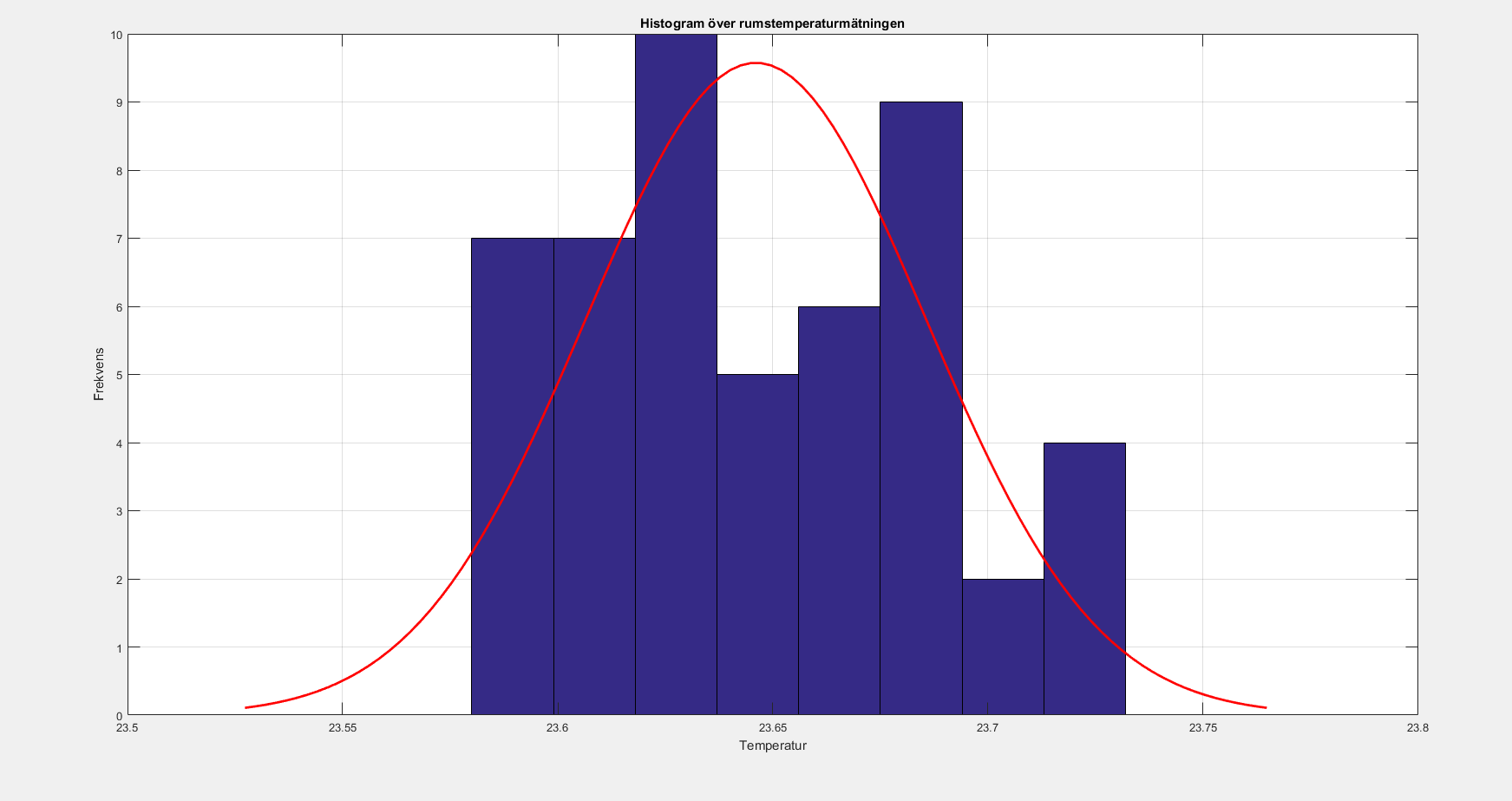Click the plot title 'Histogram över rumstemperaturmätningen'
The height and width of the screenshot is (801, 1512).
tap(772, 23)
